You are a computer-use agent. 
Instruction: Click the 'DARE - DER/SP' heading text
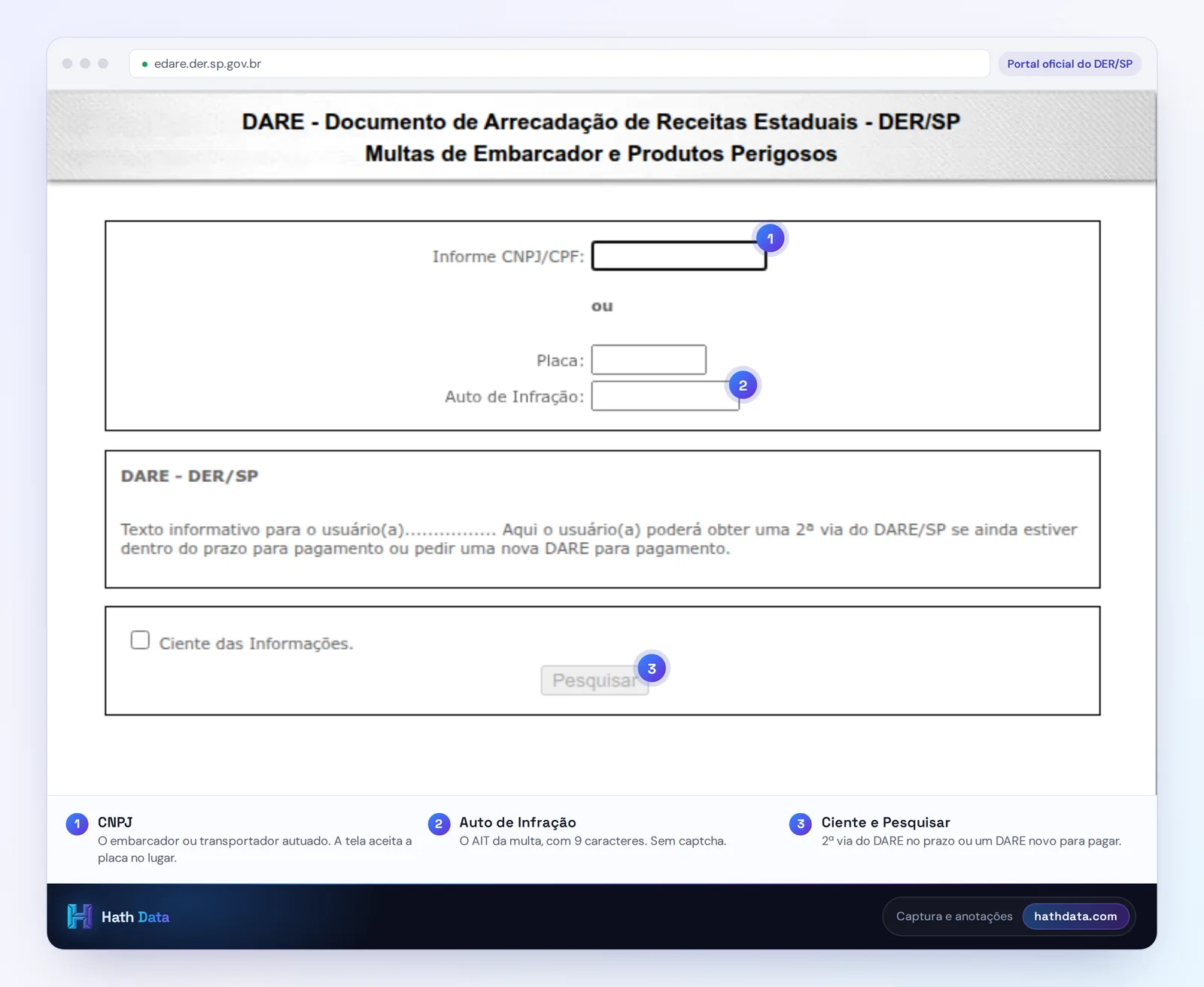click(x=190, y=476)
